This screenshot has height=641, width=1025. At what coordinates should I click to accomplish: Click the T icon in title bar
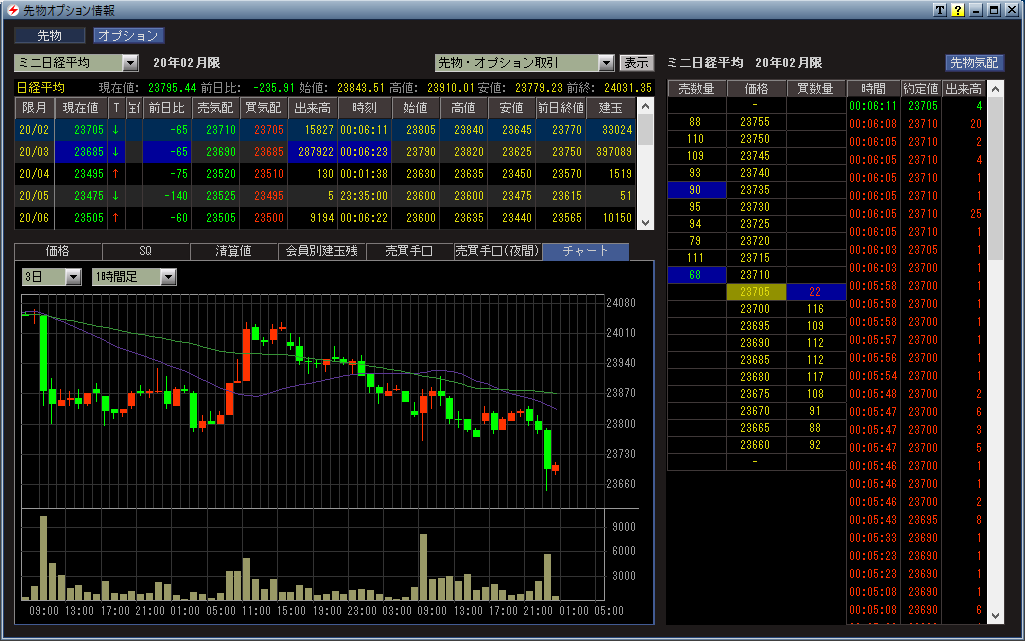939,10
